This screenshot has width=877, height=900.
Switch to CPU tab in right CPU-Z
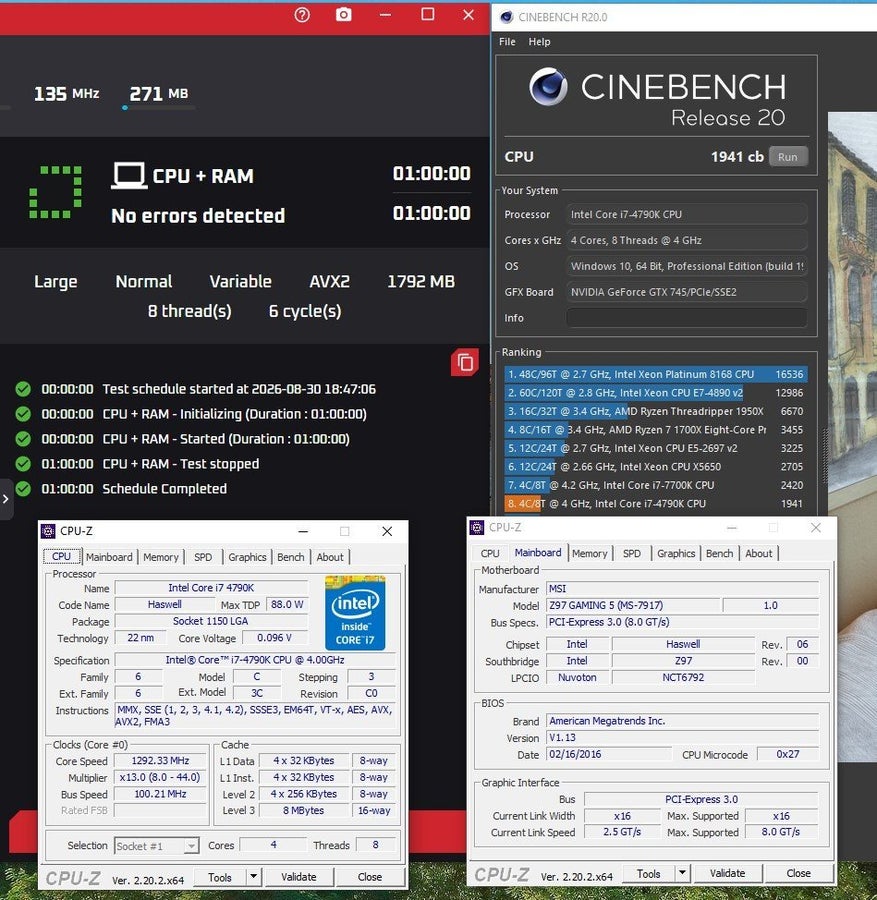[x=490, y=553]
